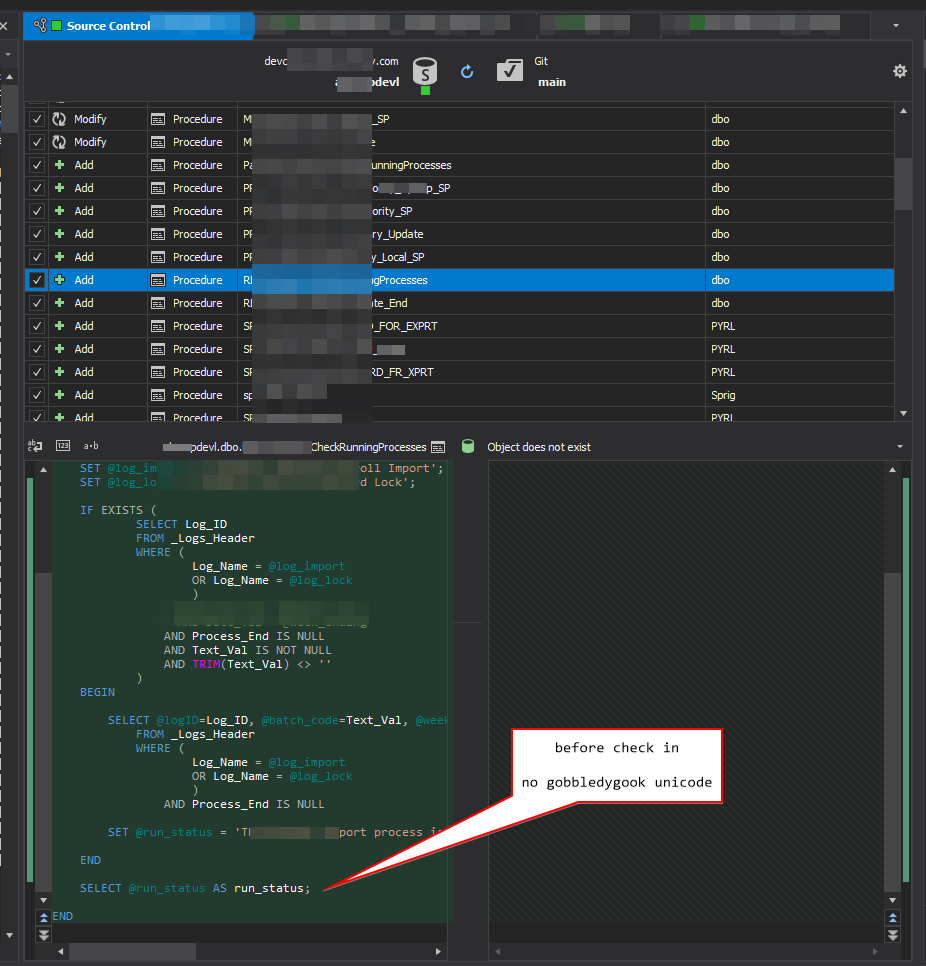Toggle word wrap icon in diff toolbar
The image size is (926, 966).
pyautogui.click(x=35, y=445)
